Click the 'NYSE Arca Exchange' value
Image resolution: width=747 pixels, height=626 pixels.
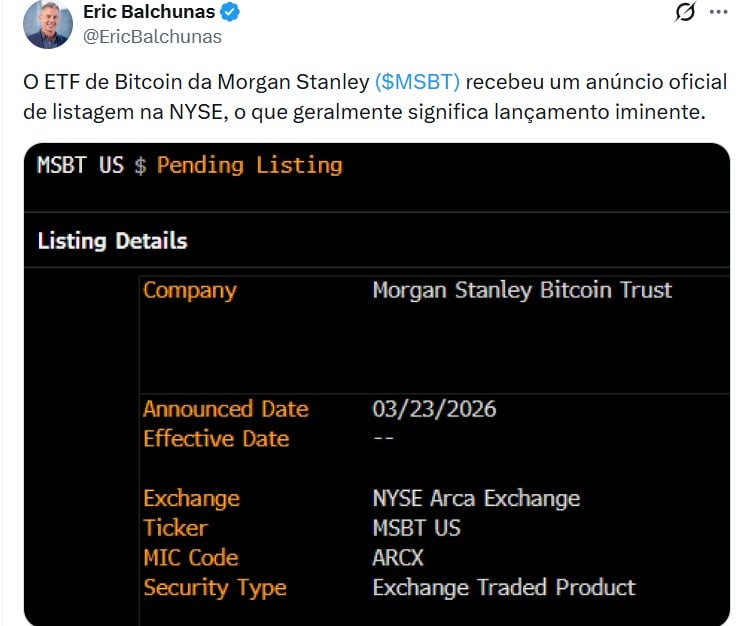(x=476, y=499)
